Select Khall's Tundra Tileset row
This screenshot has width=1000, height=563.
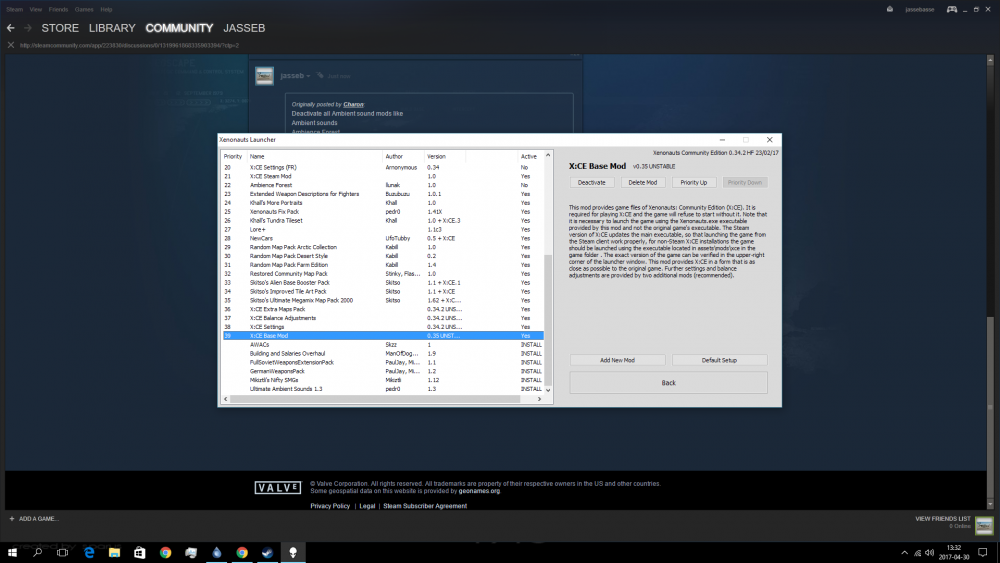[x=383, y=221]
